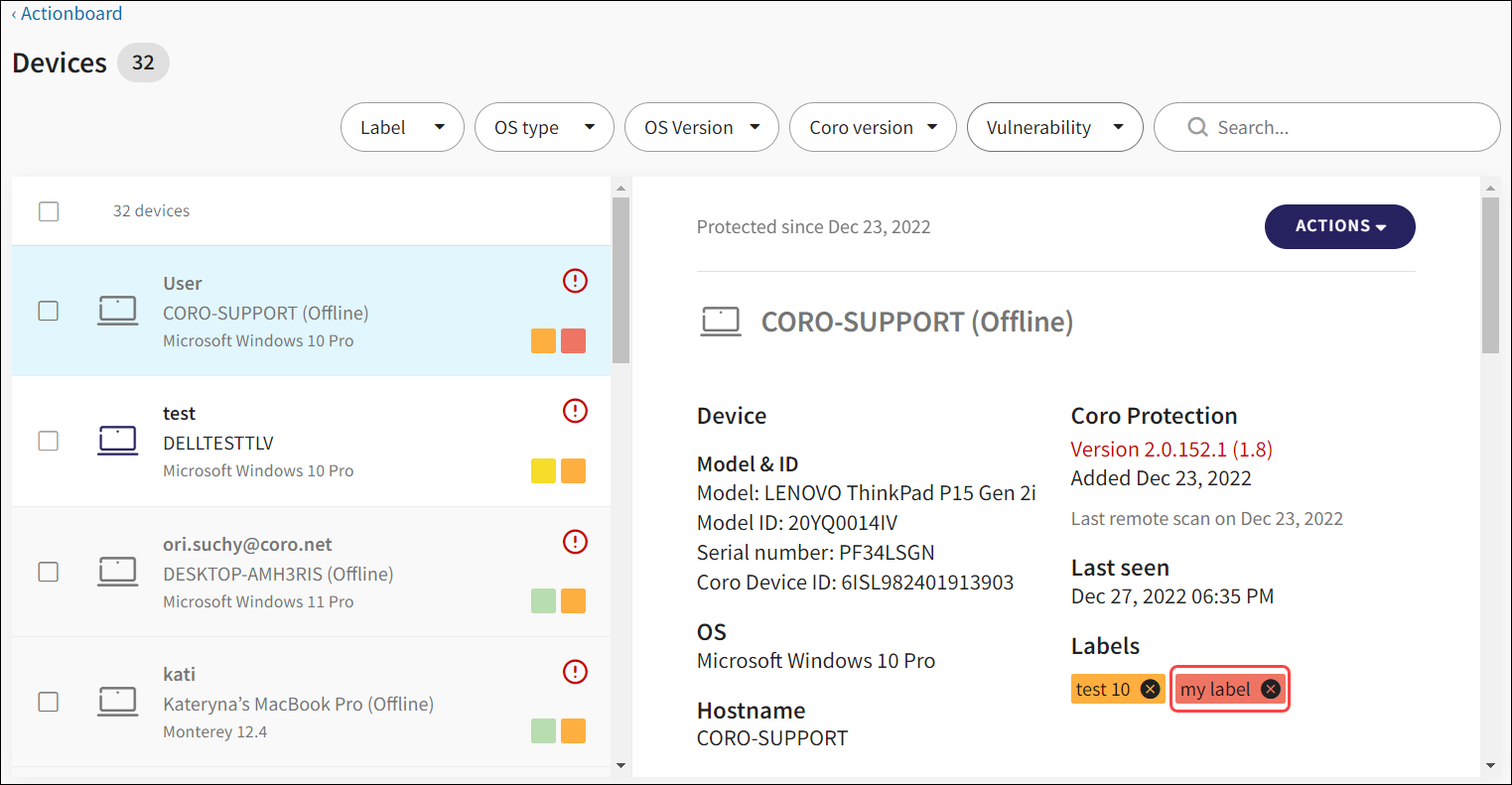Toggle the select-all checkbox for 32 devices
This screenshot has height=785, width=1512.
pyautogui.click(x=49, y=211)
